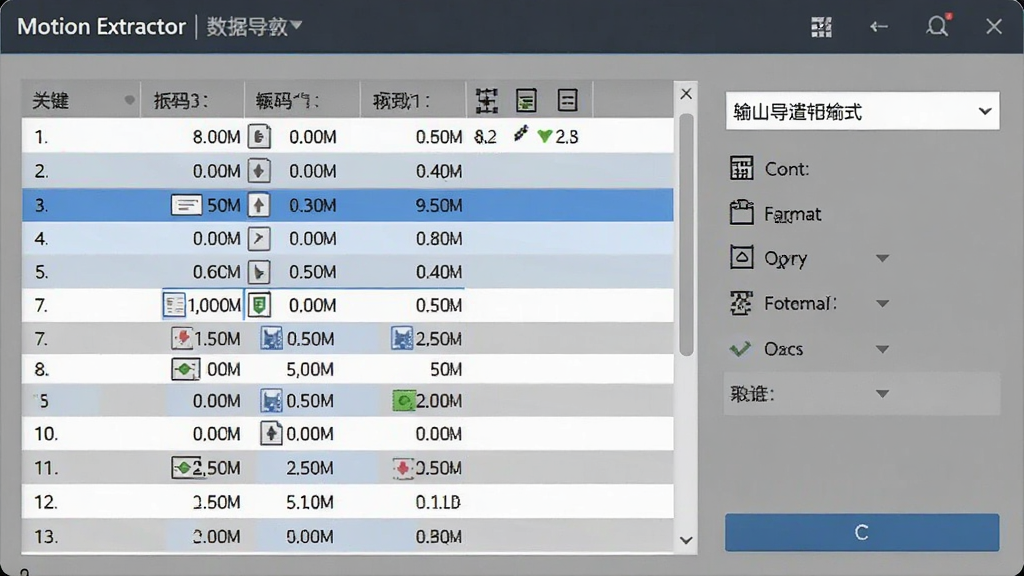Screen dimensions: 1024x576
Task: Select row number 12. in the table
Action: click(46, 502)
